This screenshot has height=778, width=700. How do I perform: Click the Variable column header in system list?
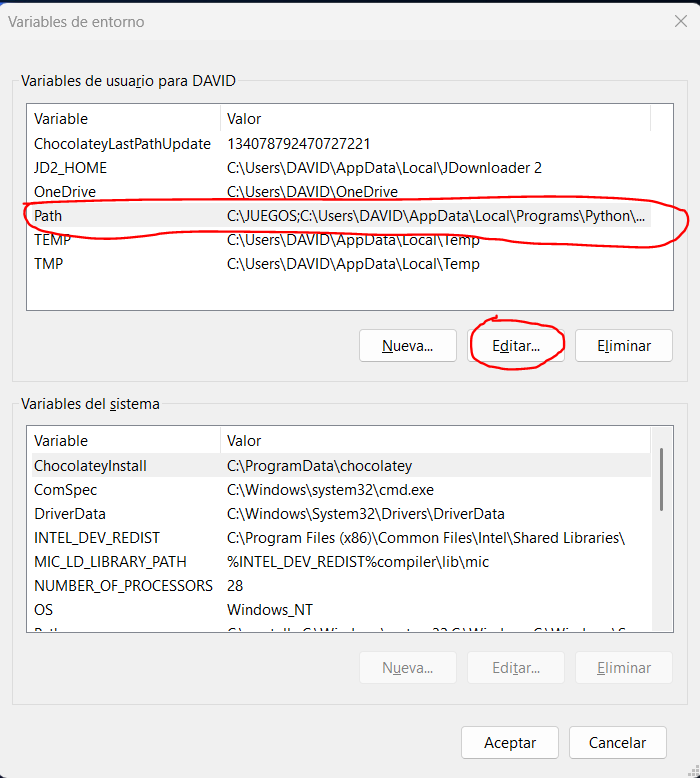coord(126,441)
